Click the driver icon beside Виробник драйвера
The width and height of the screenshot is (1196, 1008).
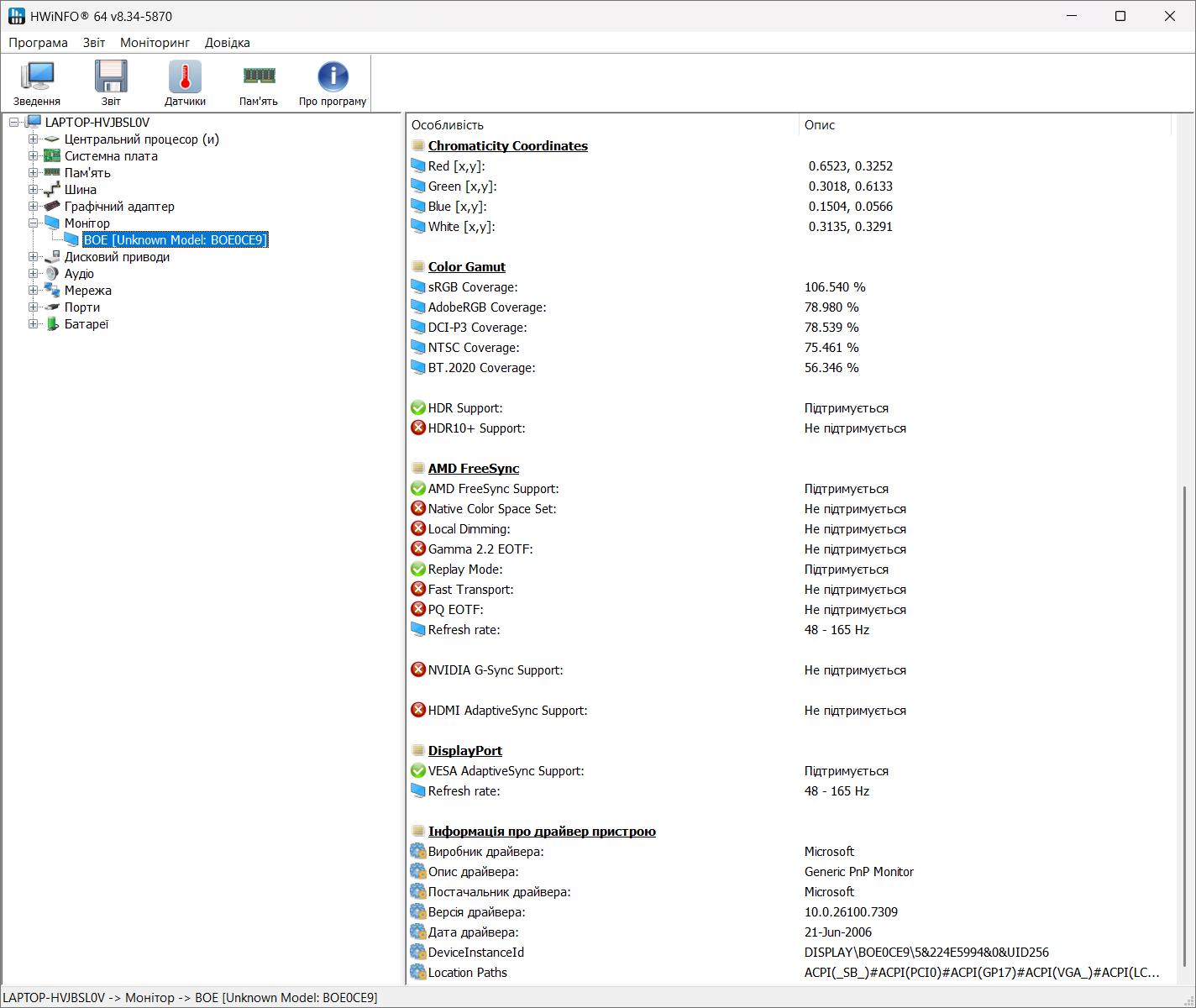(418, 851)
